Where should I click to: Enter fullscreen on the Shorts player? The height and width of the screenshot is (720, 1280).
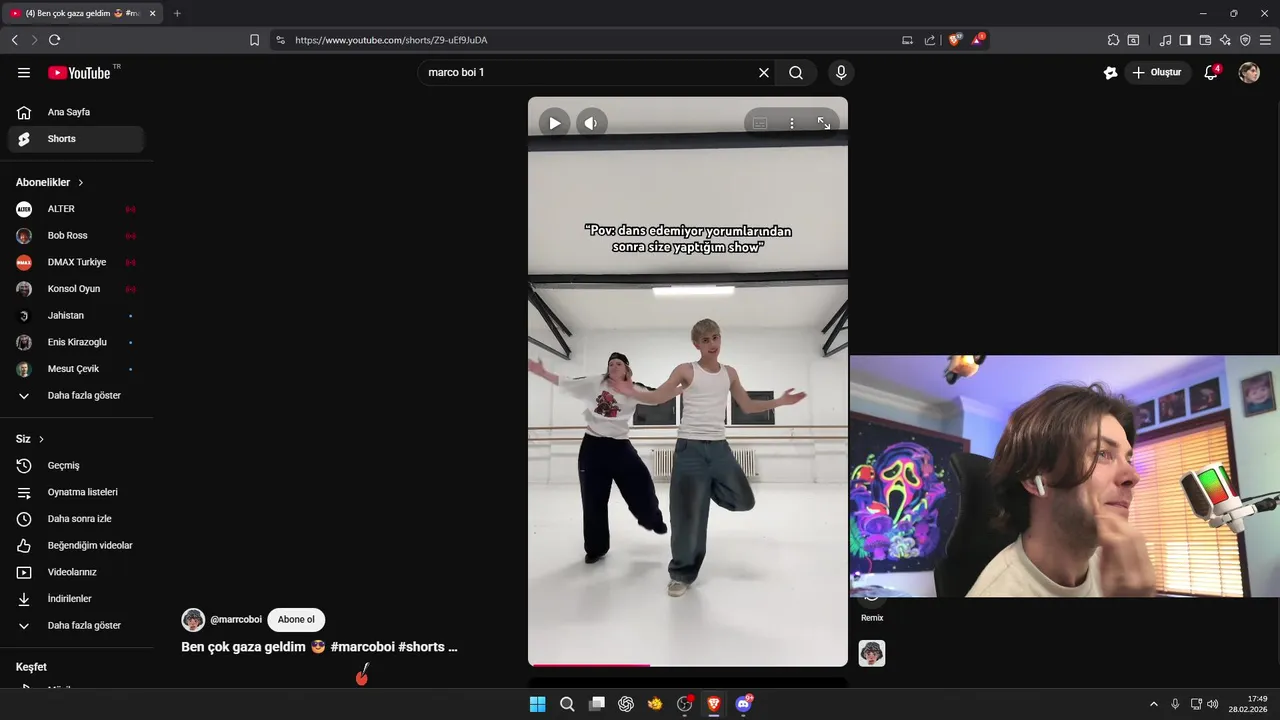(824, 123)
